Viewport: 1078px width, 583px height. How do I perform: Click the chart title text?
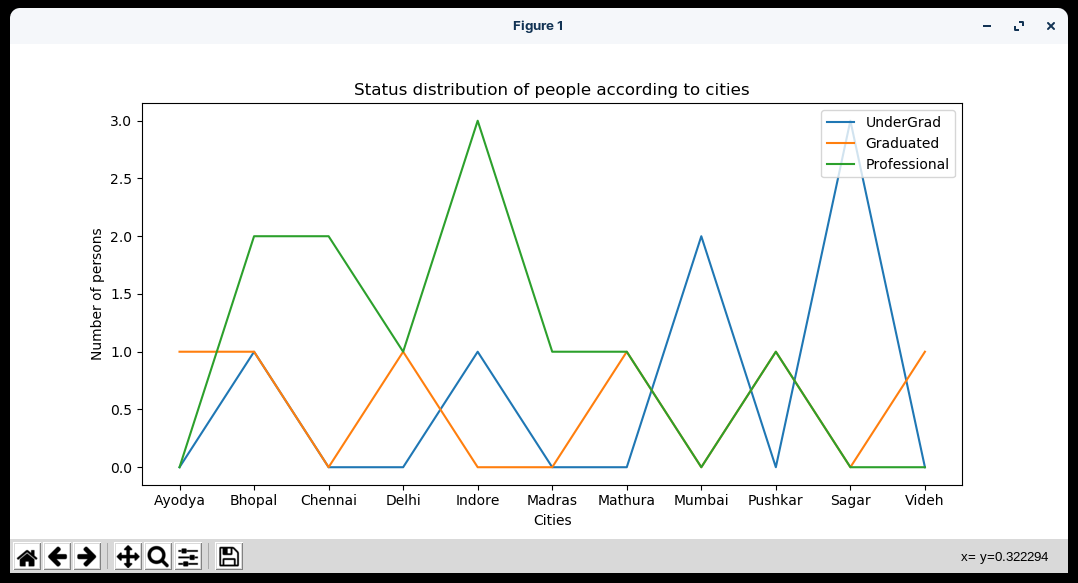[x=551, y=90]
